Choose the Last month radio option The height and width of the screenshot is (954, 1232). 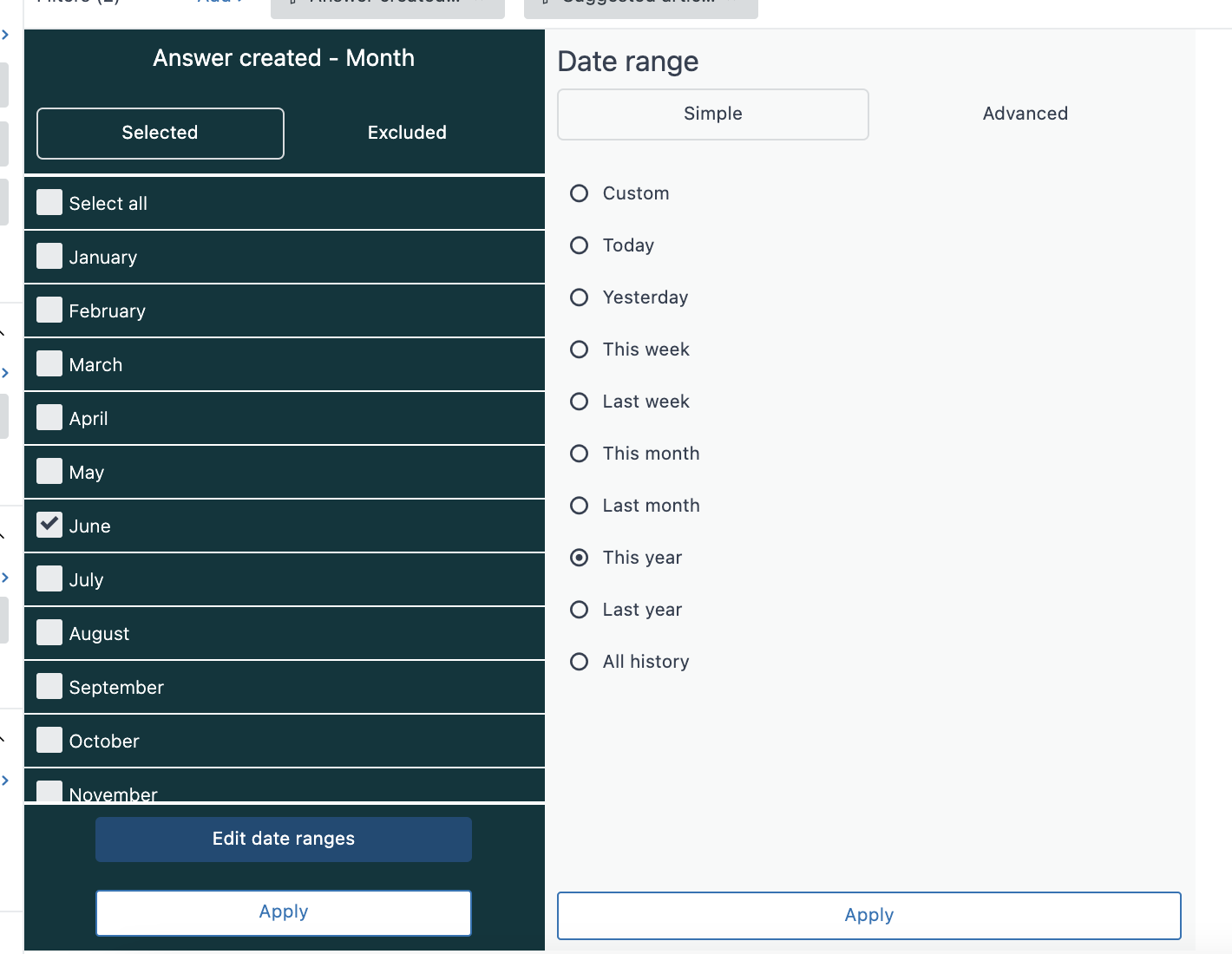pyautogui.click(x=579, y=506)
